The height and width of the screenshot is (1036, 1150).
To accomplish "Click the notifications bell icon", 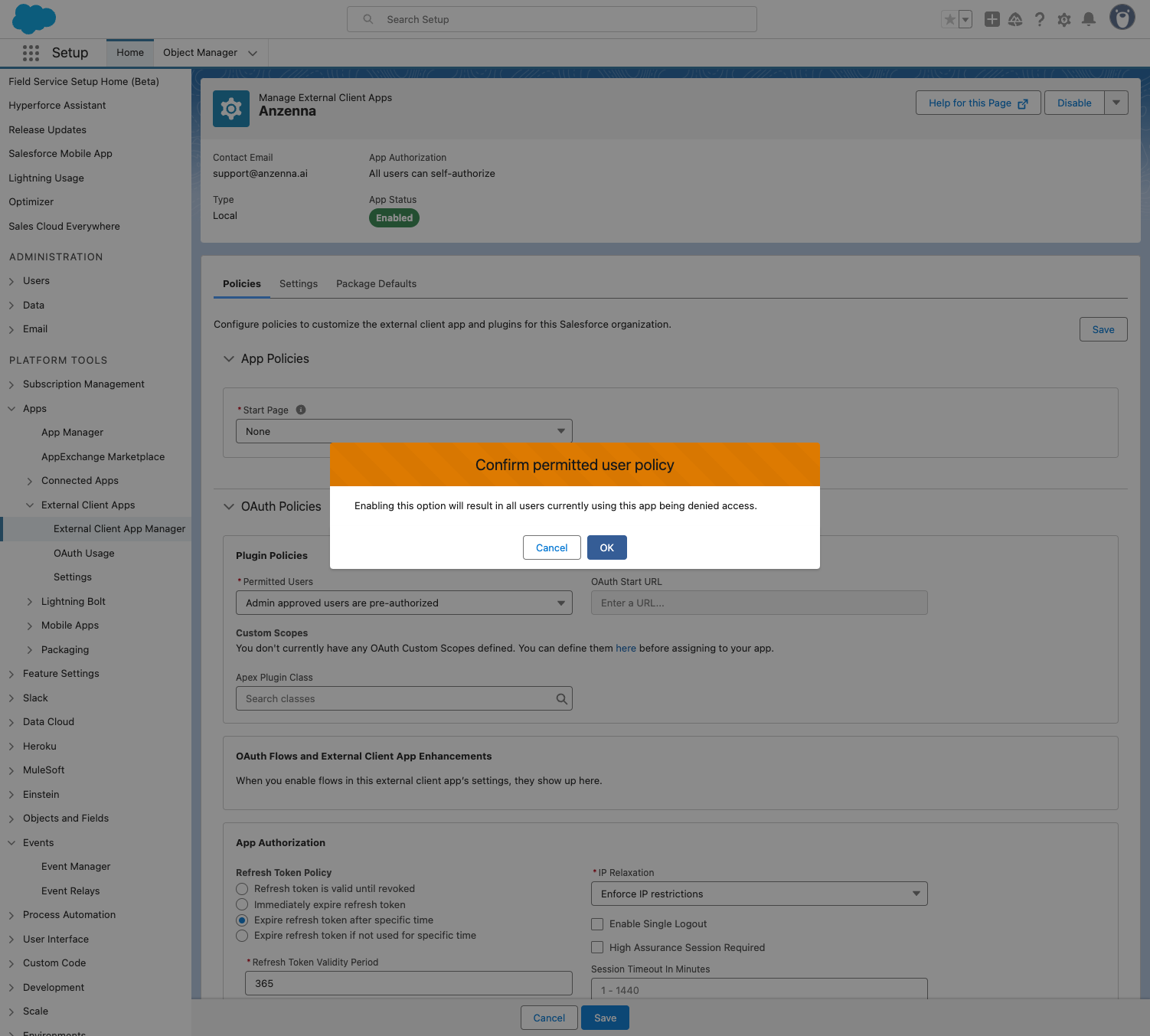I will [x=1088, y=19].
